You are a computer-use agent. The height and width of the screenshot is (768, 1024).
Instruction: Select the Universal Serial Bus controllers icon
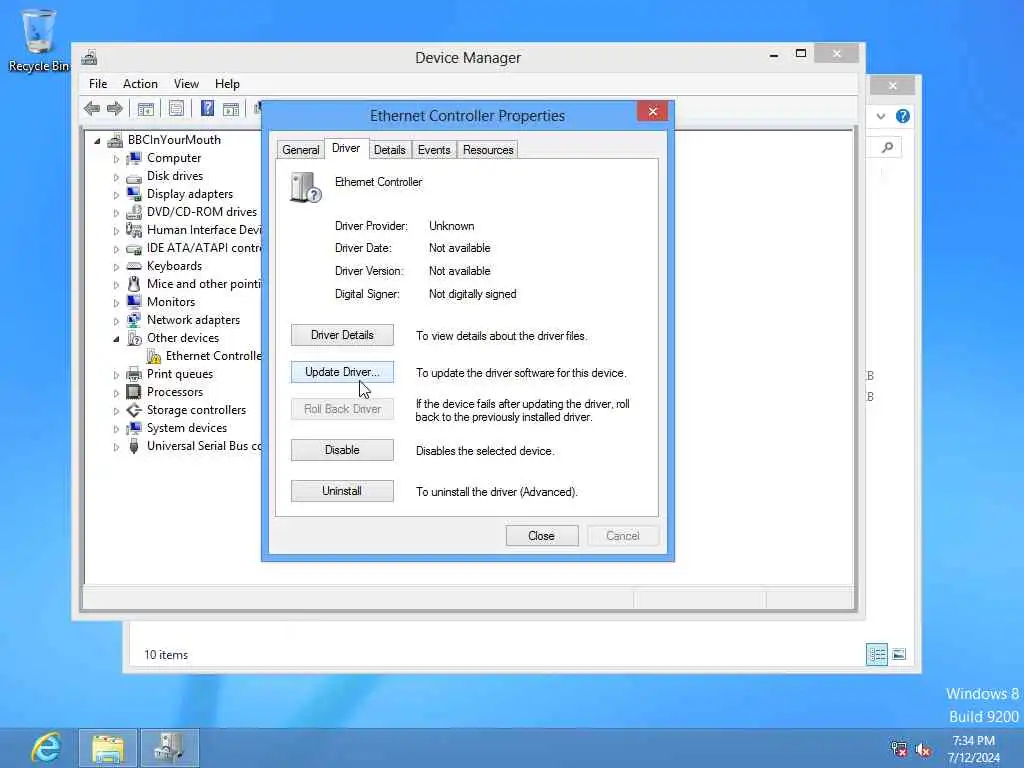pos(134,446)
